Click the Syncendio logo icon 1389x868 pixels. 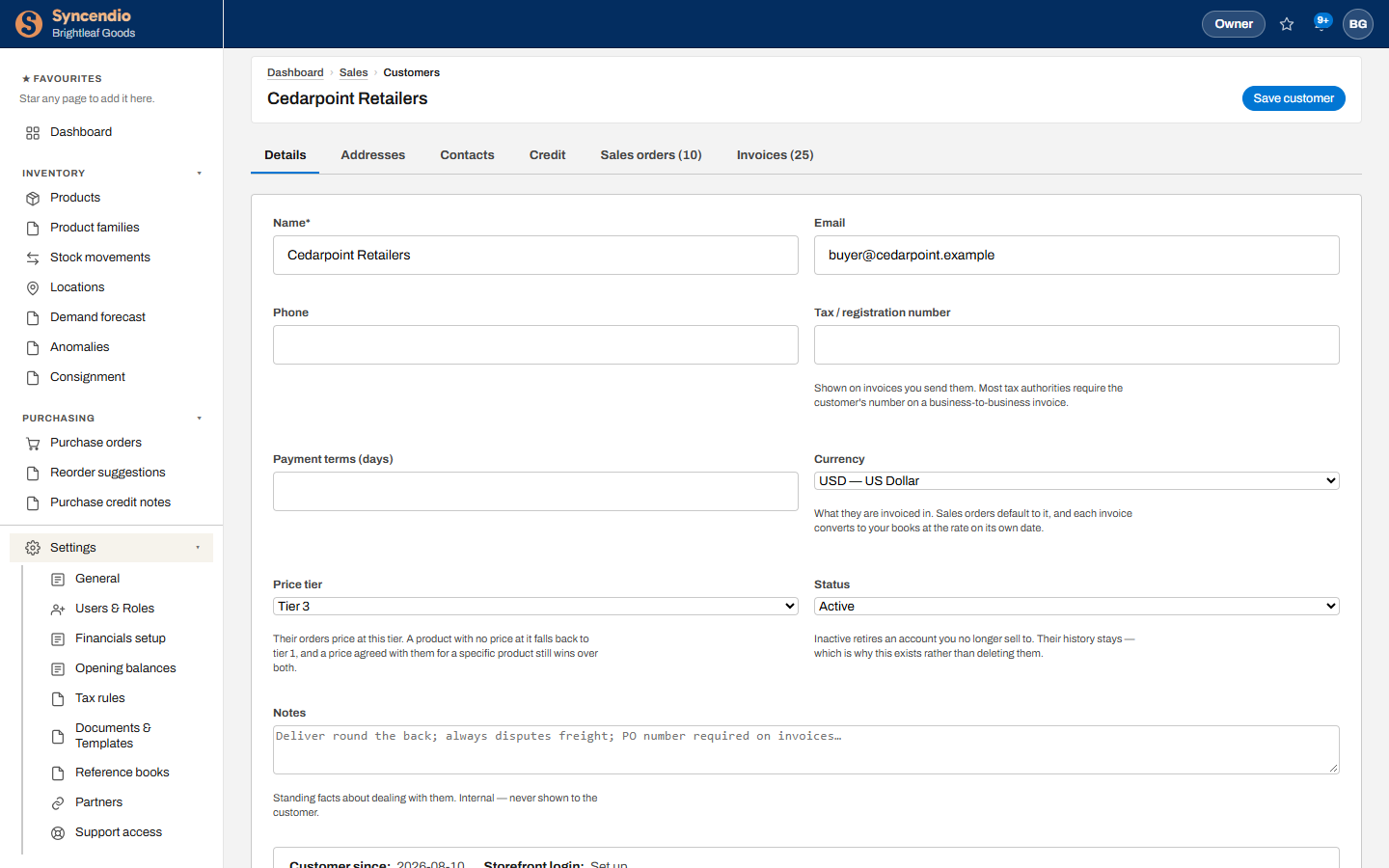coord(29,24)
